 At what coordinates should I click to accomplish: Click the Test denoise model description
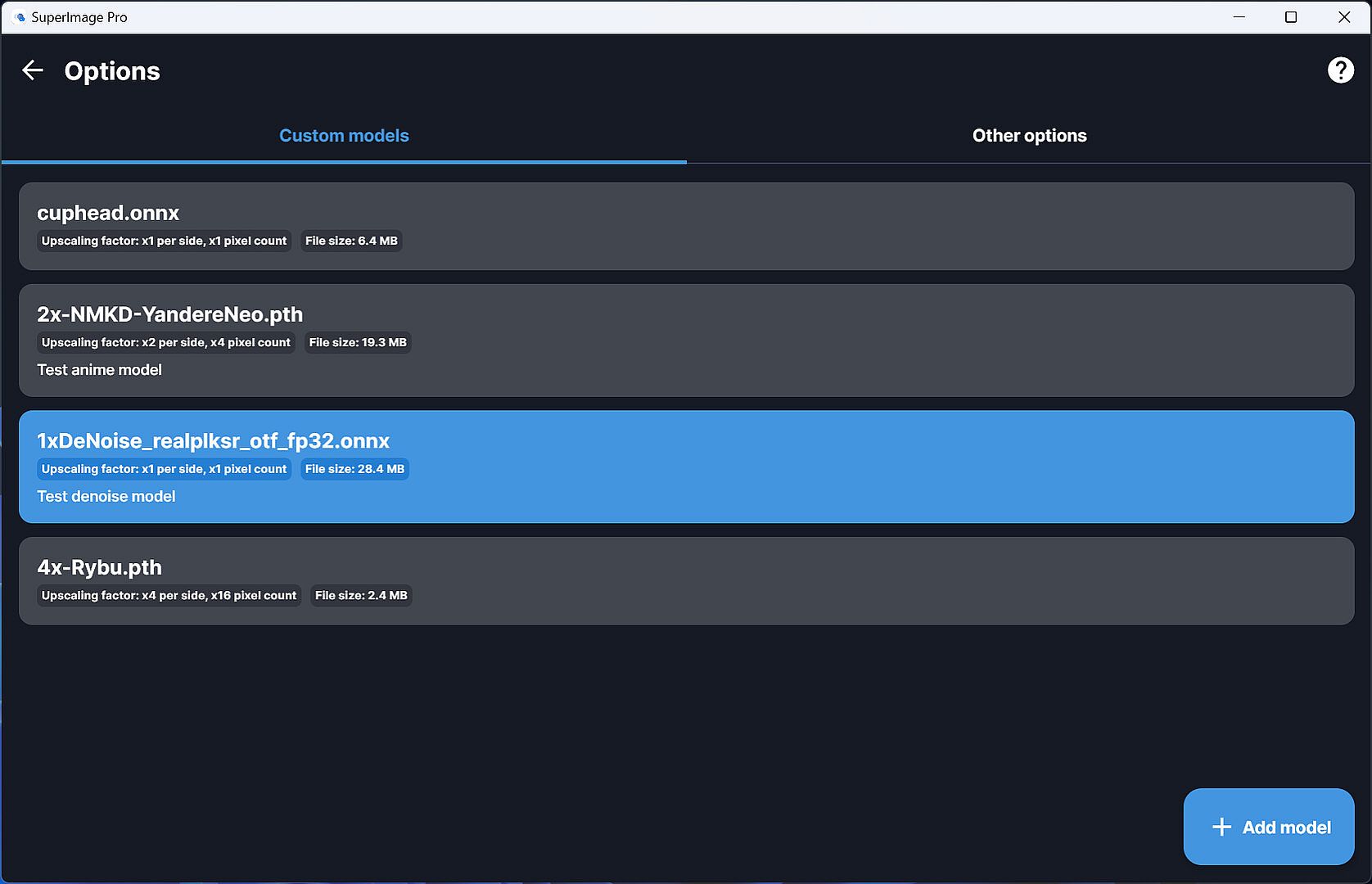[x=106, y=496]
